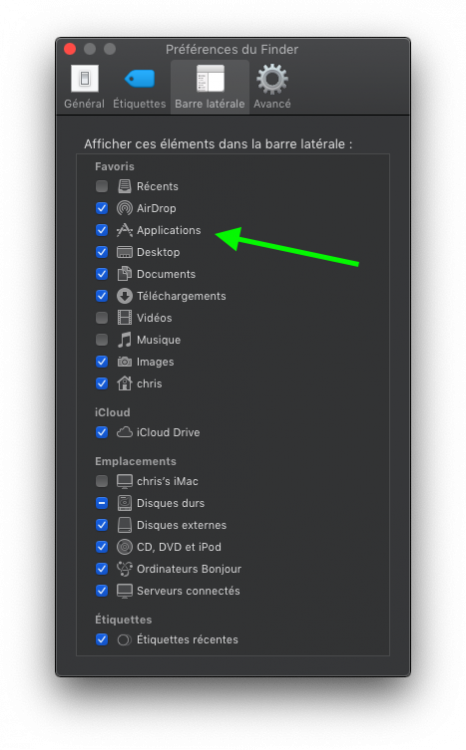Enable the Récents checkbox

click(x=102, y=186)
